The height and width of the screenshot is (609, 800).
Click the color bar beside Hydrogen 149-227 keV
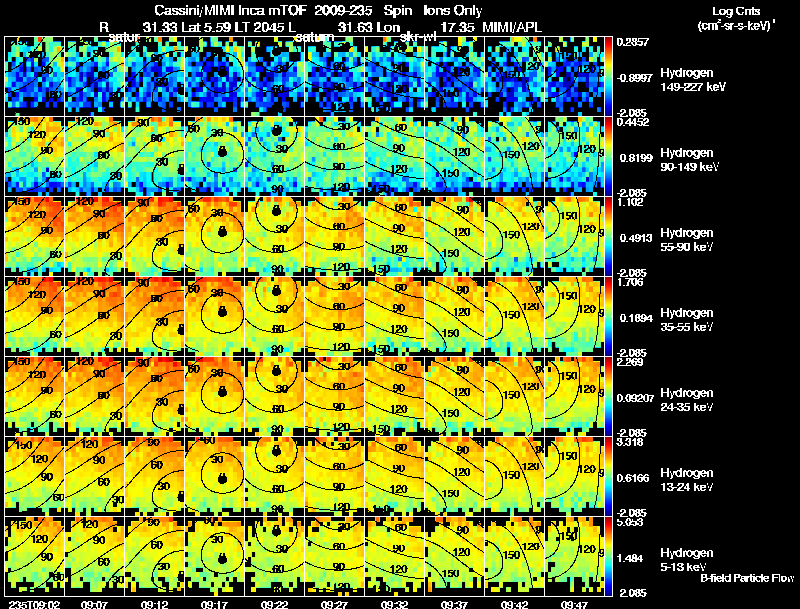[609, 77]
